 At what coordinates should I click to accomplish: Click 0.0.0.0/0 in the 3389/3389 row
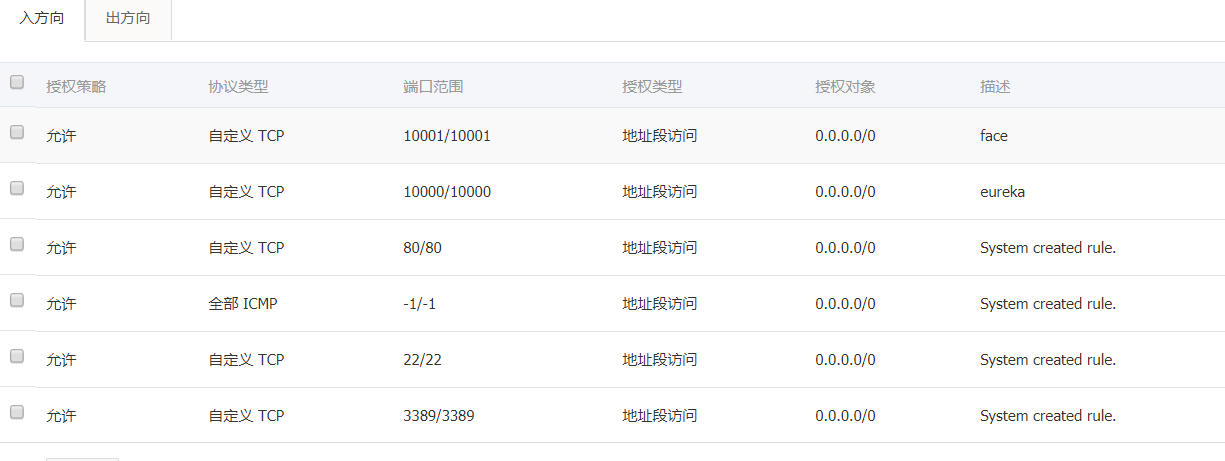(845, 416)
